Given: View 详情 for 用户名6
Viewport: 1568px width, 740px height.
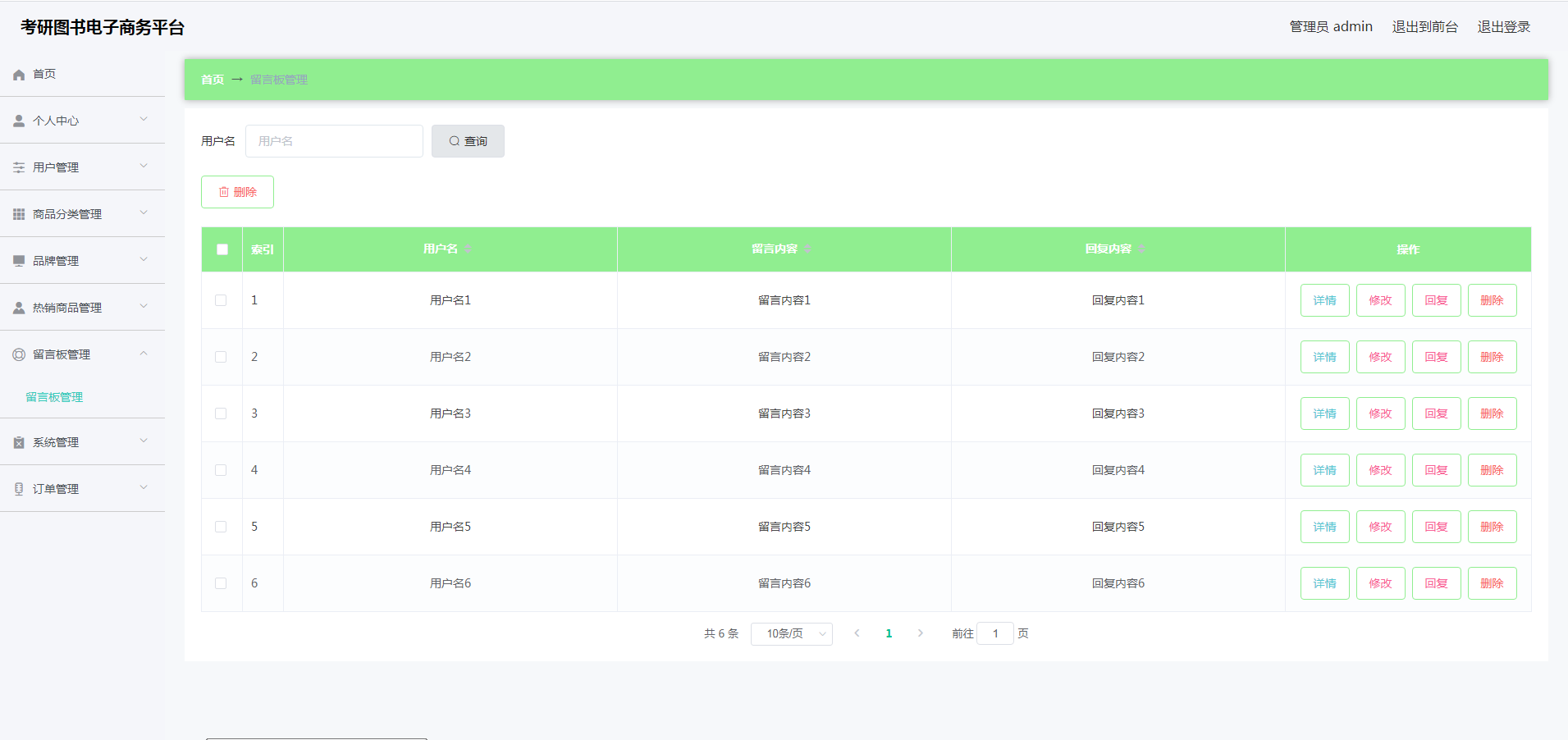Looking at the screenshot, I should 1325,583.
